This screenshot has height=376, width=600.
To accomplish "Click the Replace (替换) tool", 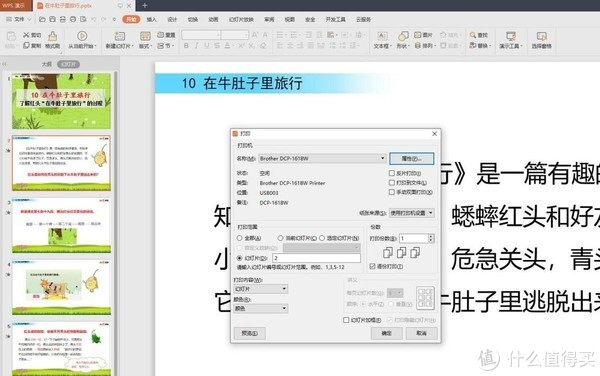I will click(x=479, y=46).
